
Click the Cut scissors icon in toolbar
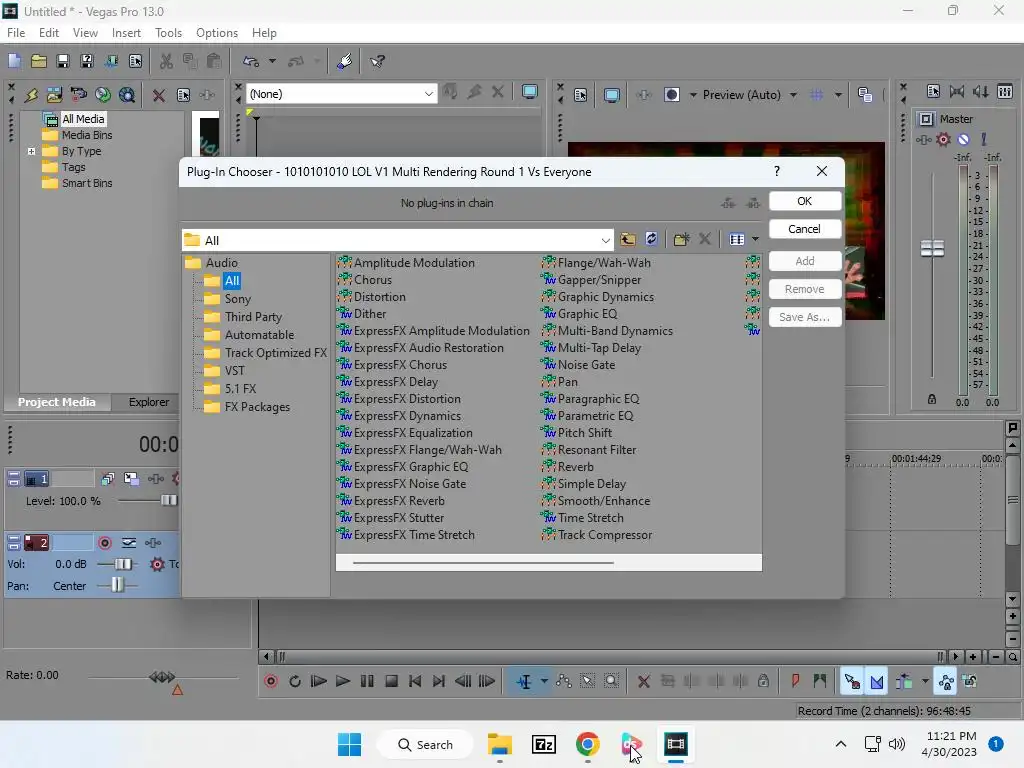tap(167, 61)
